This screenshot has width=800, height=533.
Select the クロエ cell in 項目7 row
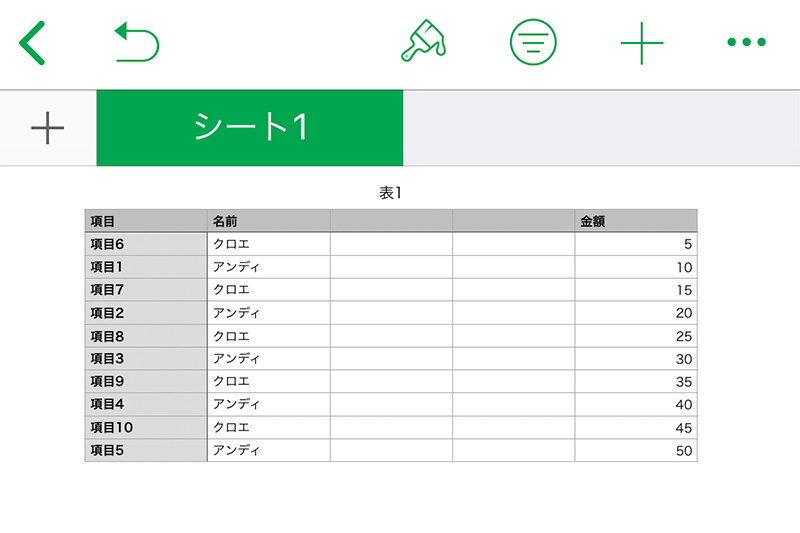coord(269,290)
